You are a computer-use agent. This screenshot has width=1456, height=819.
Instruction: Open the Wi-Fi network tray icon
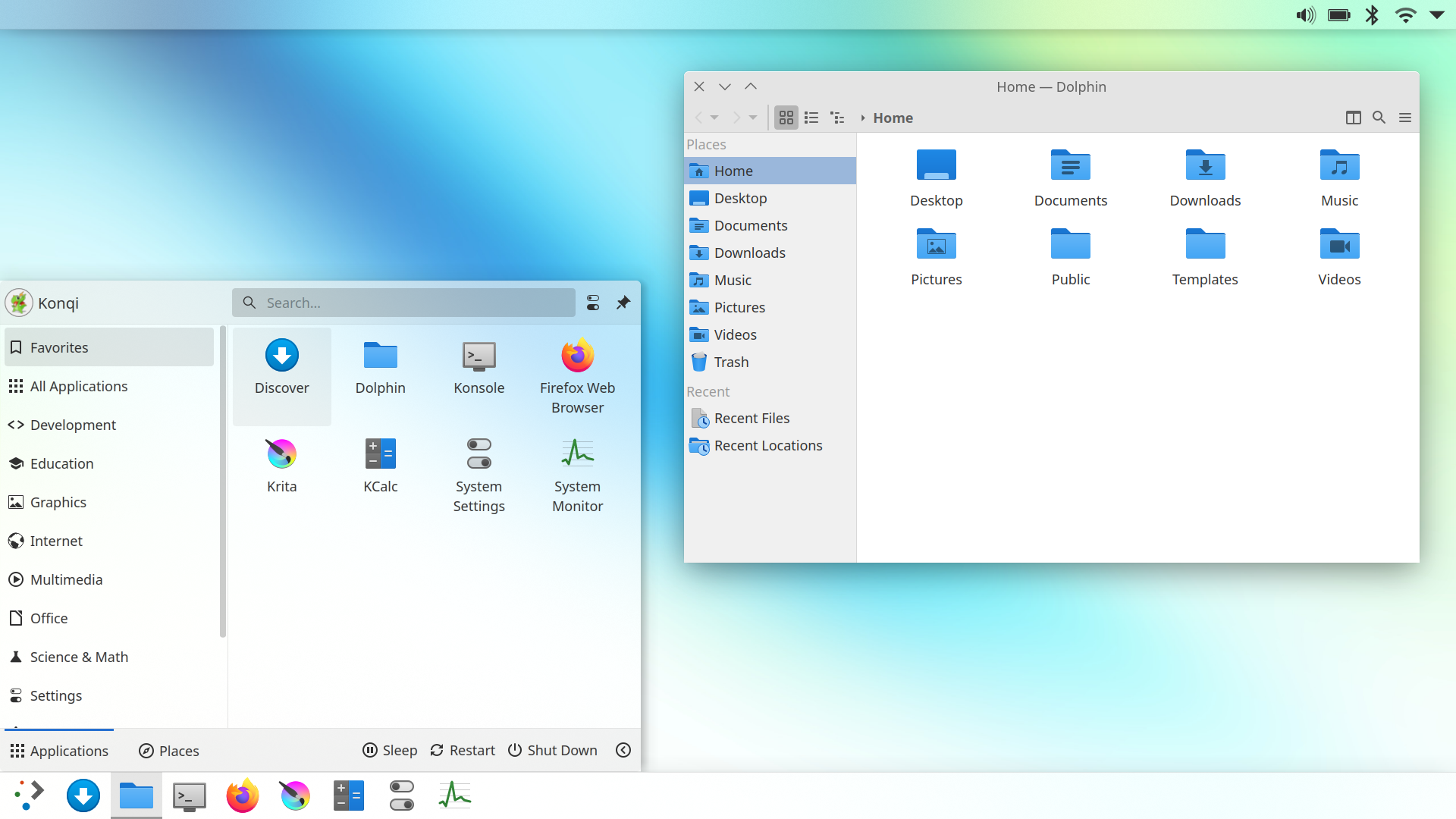1405,15
